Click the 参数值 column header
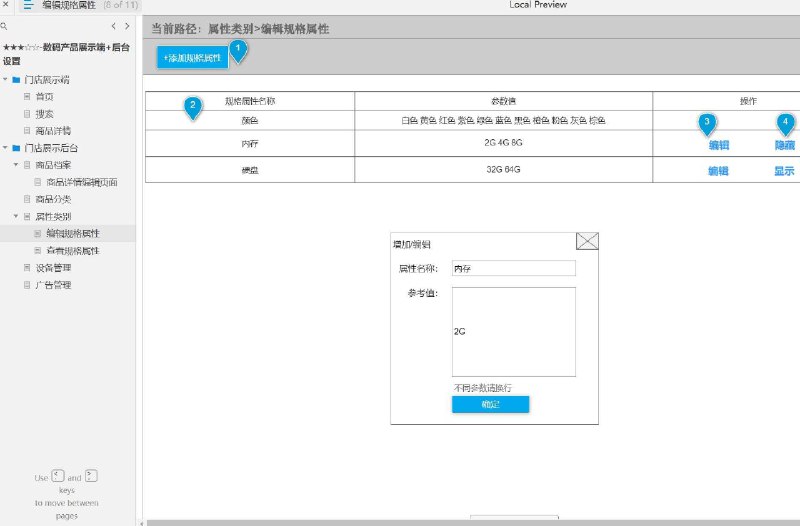Image resolution: width=800 pixels, height=526 pixels. coord(504,101)
